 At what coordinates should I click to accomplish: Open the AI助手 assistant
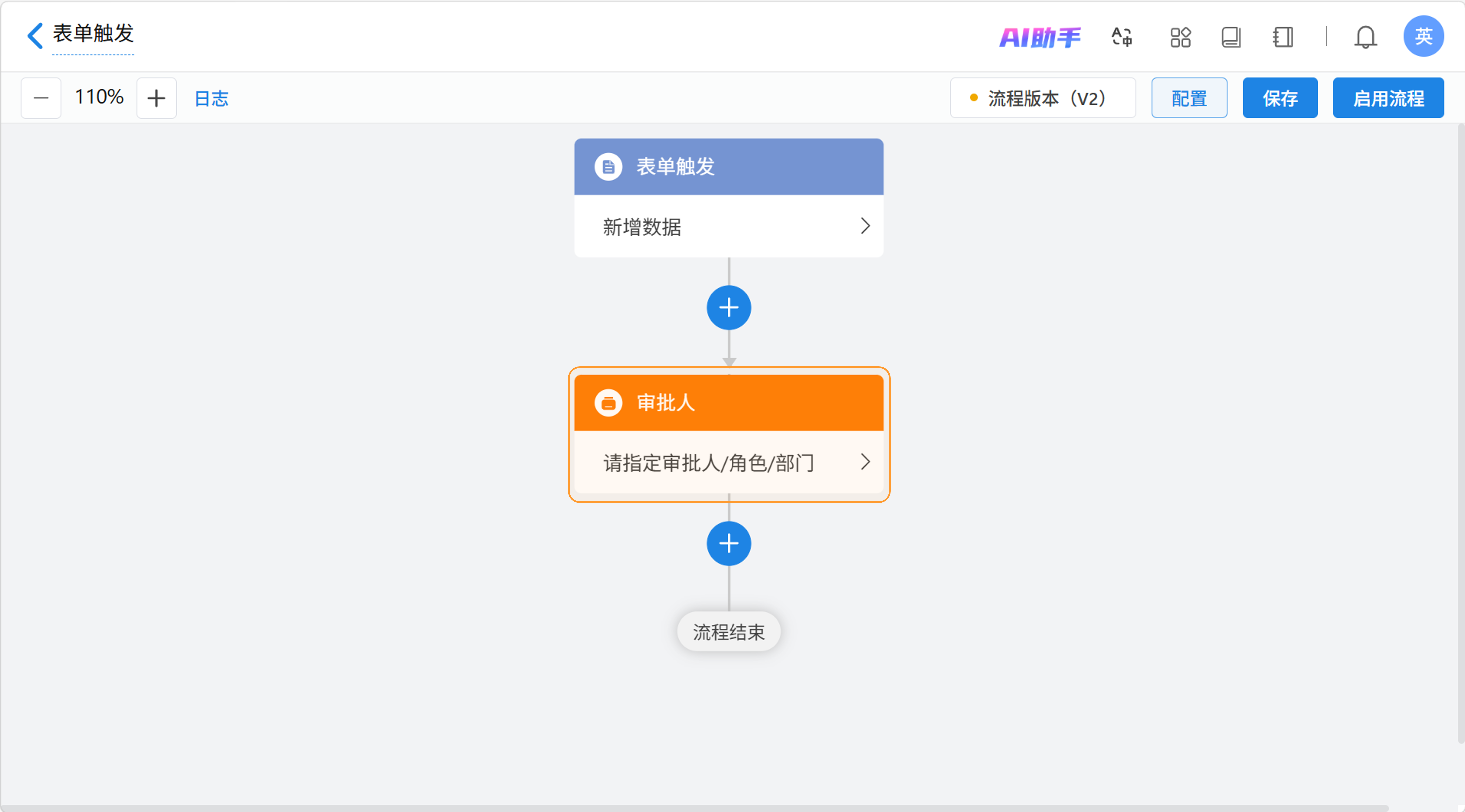point(1039,38)
